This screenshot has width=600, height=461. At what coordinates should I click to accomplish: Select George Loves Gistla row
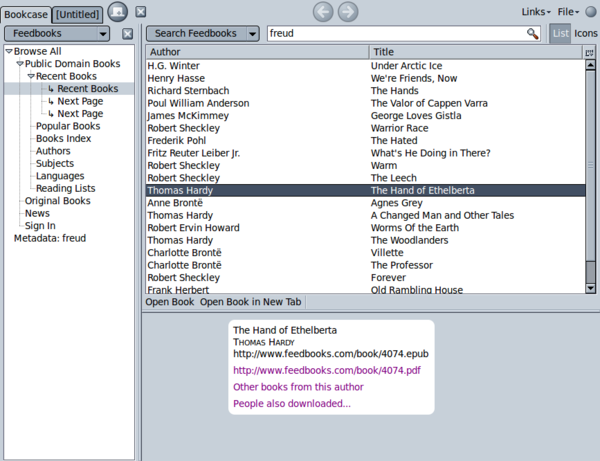[365, 116]
